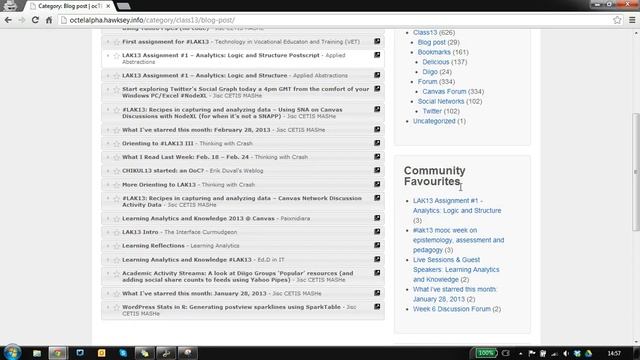Open the Social Networks category
Viewport: 640px width, 360px height.
pyautogui.click(x=441, y=101)
